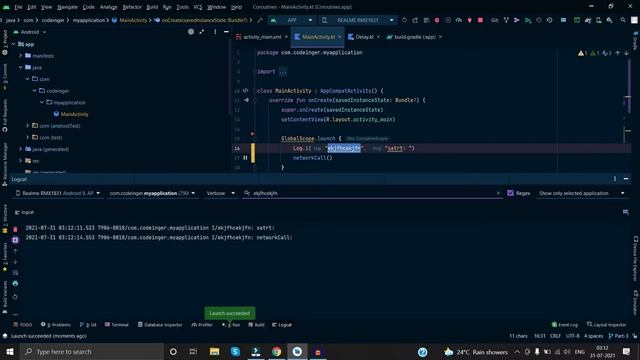The height and width of the screenshot is (360, 640).
Task: Open the Profiler tool window button
Action: tap(202, 325)
